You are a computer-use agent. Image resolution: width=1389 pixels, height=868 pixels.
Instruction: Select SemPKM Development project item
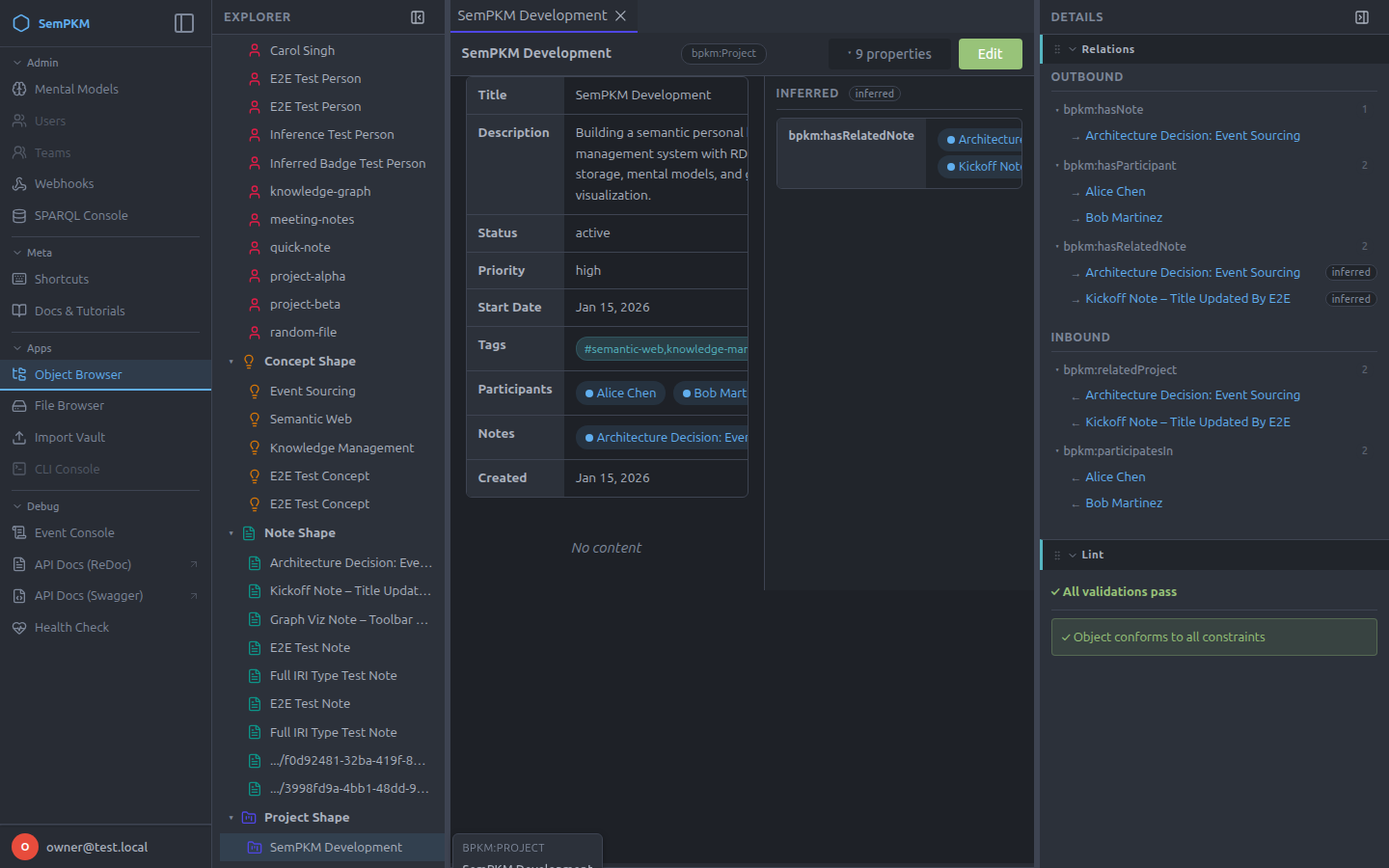(332, 847)
